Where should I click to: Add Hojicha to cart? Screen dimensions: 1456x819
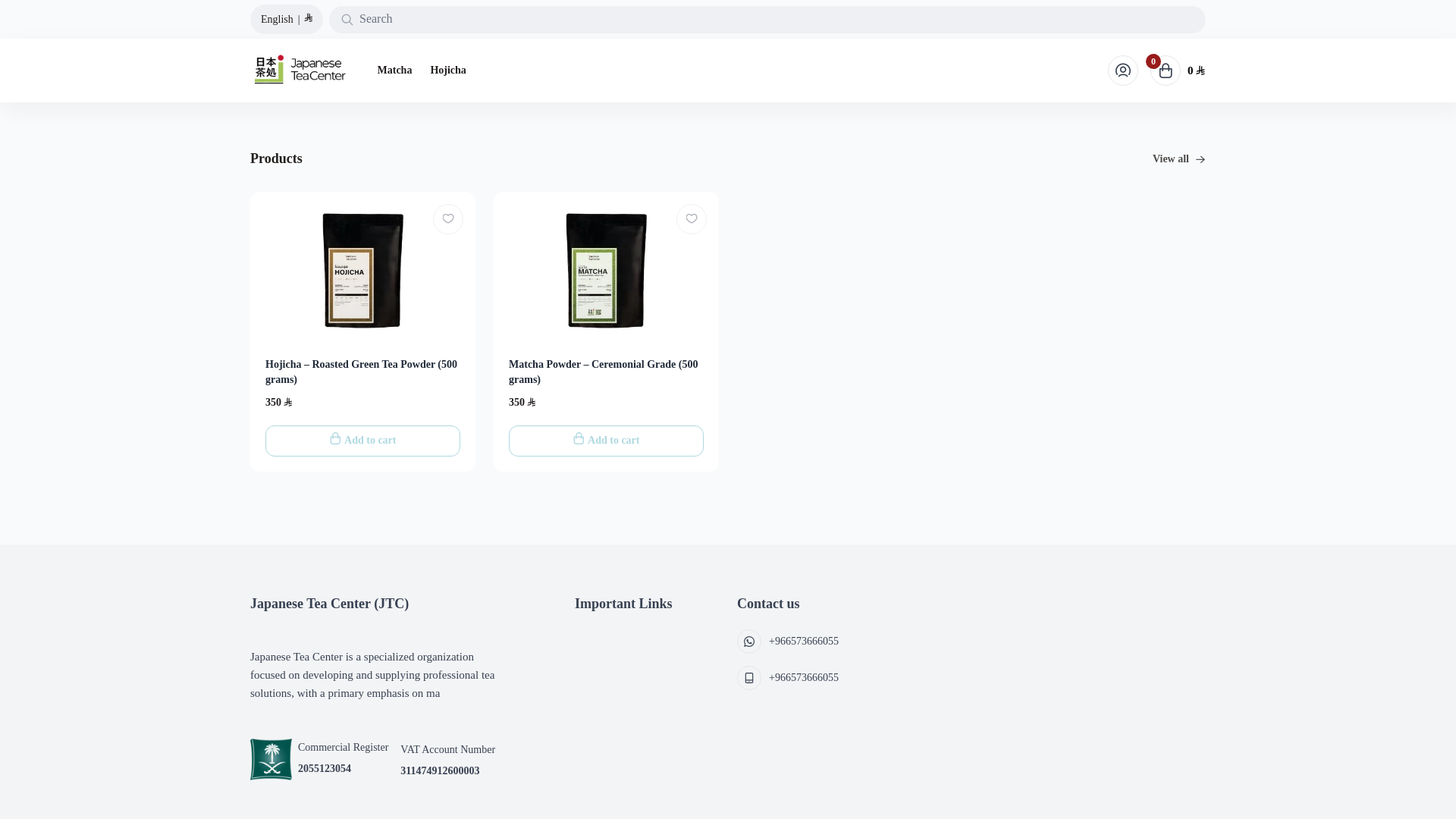[362, 441]
